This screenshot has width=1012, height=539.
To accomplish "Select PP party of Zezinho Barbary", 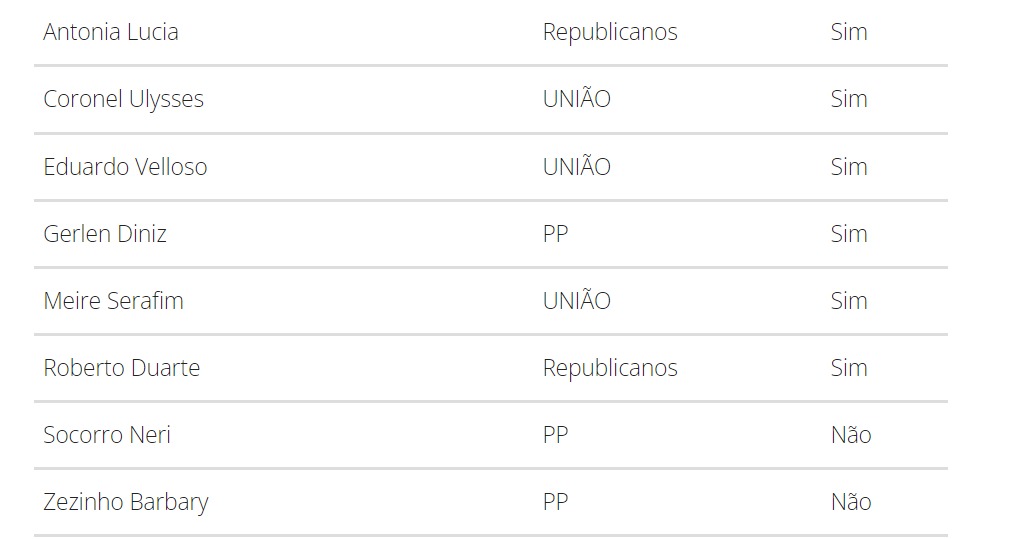I will click(555, 502).
